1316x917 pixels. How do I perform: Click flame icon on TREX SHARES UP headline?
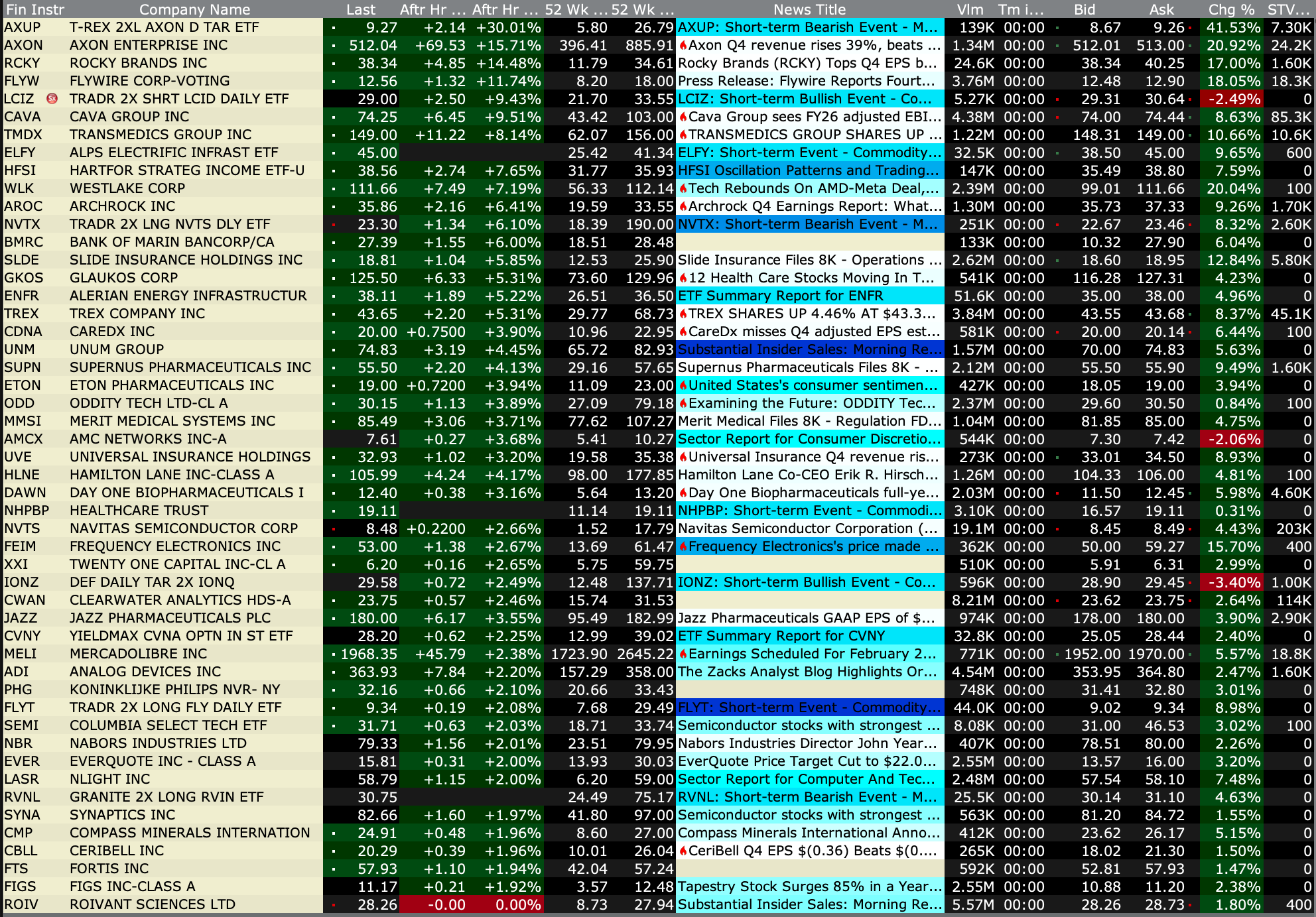pos(683,314)
